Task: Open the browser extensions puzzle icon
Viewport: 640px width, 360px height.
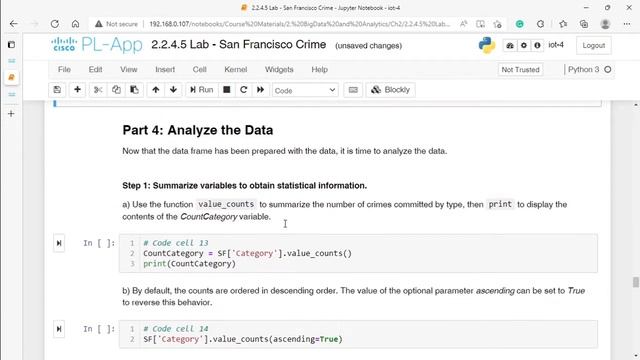Action: 540,24
